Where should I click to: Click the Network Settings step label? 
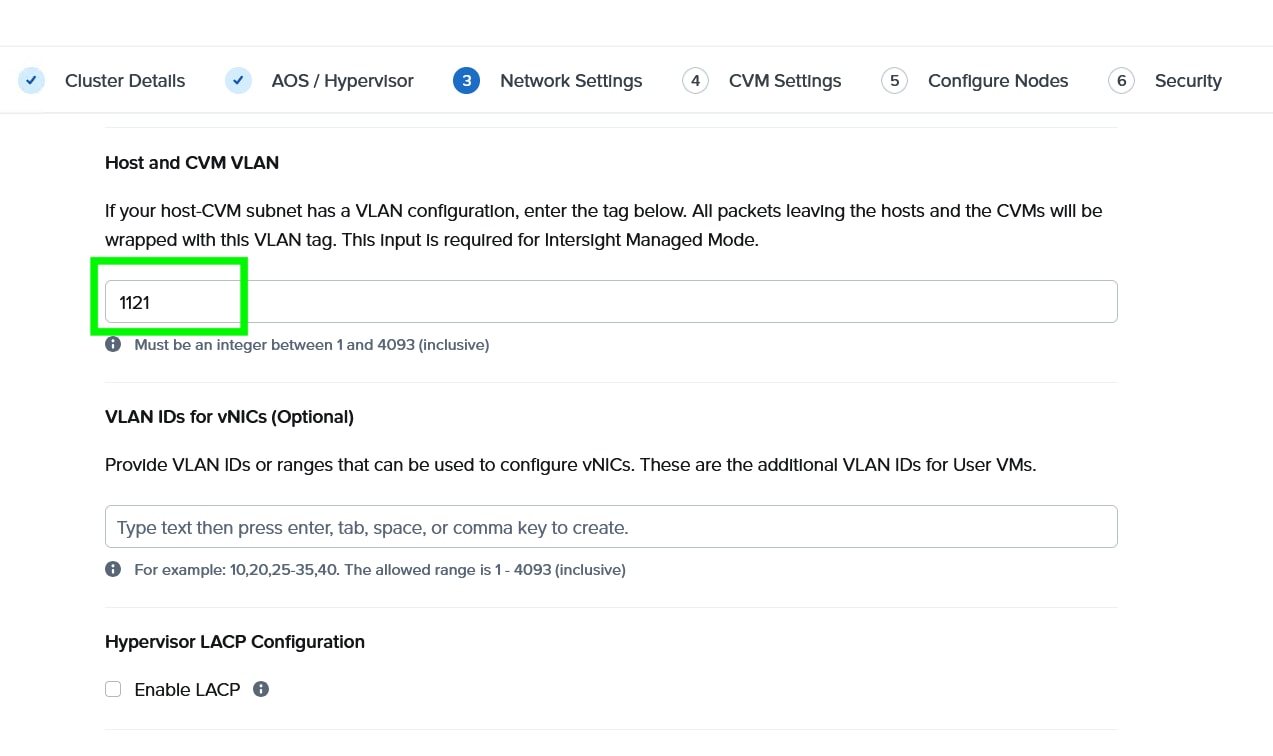[571, 80]
